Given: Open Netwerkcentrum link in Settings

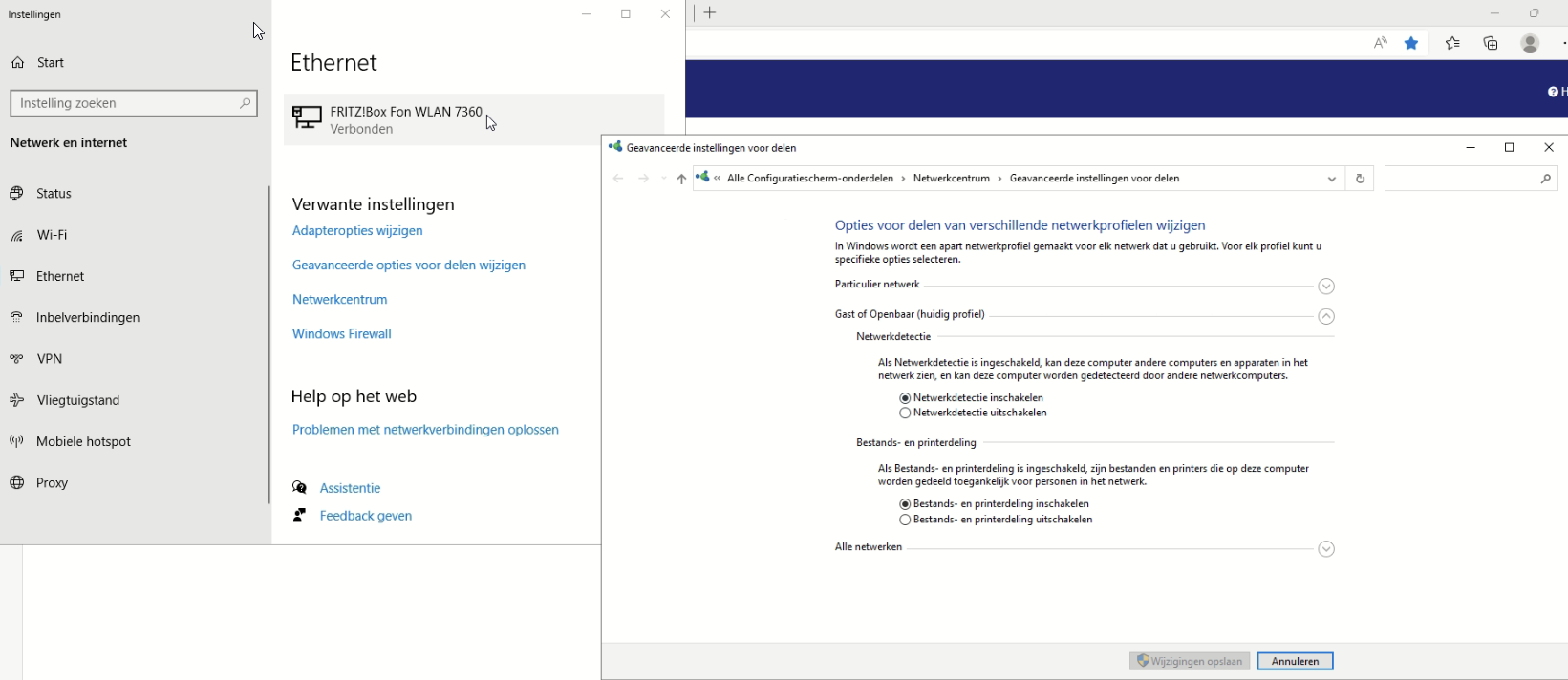Looking at the screenshot, I should point(340,300).
